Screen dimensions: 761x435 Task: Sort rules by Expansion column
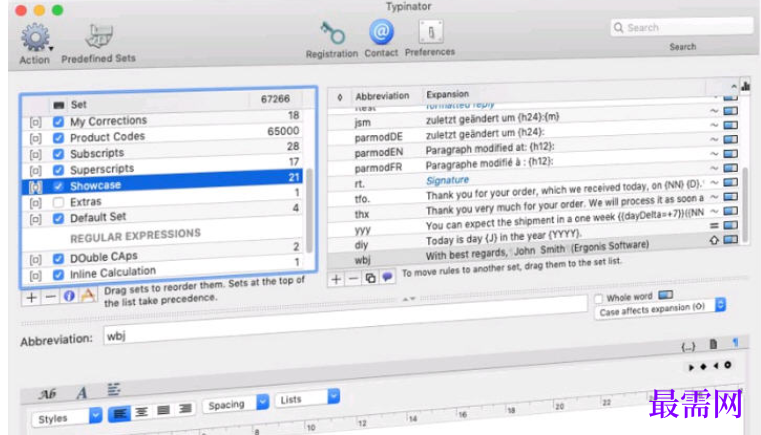point(447,94)
